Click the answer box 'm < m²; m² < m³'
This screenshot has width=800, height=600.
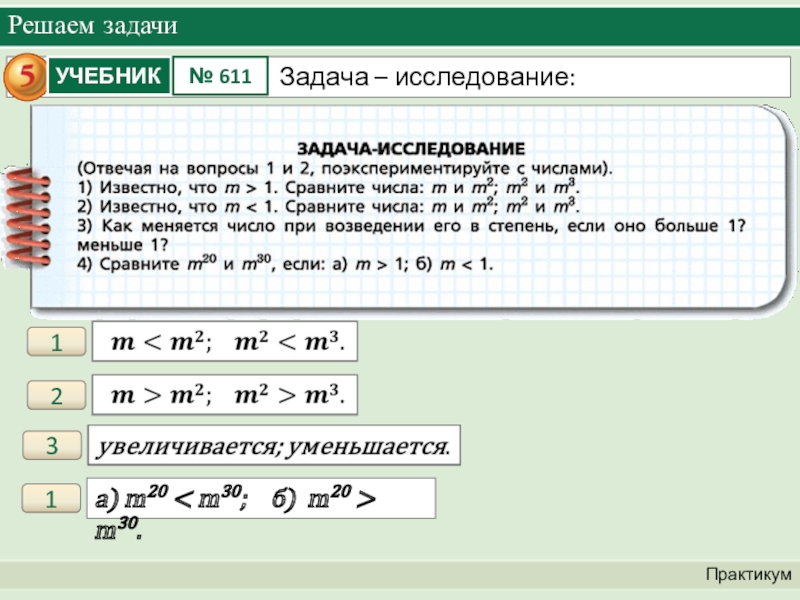coord(225,343)
